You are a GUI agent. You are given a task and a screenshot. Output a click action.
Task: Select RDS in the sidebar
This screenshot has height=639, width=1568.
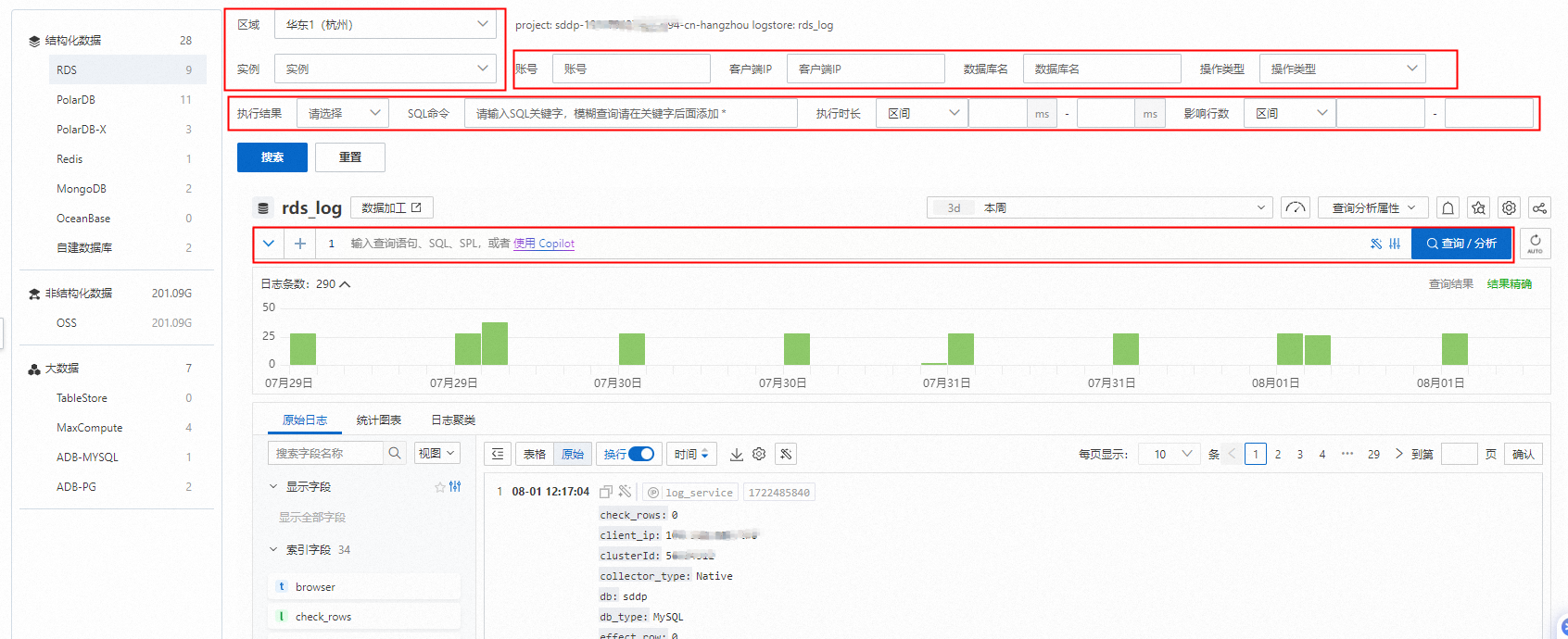tap(127, 70)
